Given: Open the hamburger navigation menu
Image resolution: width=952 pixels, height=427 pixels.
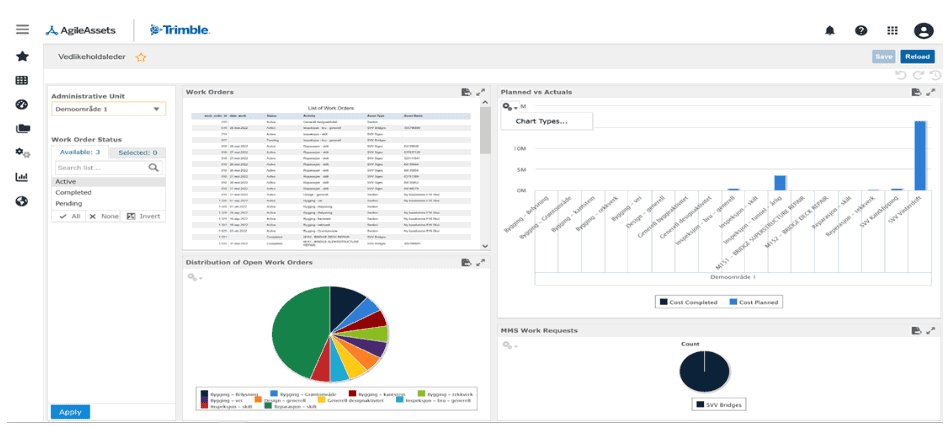Looking at the screenshot, I should (x=22, y=30).
